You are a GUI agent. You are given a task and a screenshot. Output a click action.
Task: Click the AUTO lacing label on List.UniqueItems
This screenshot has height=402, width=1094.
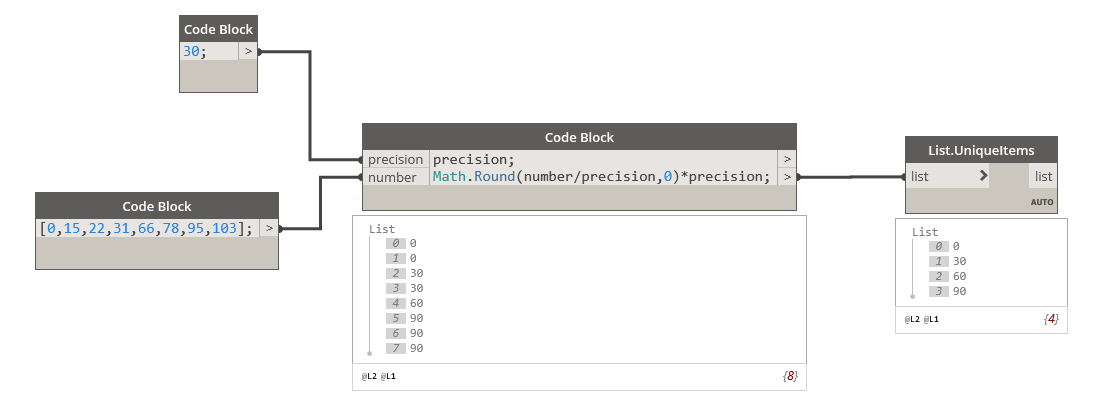click(1041, 202)
